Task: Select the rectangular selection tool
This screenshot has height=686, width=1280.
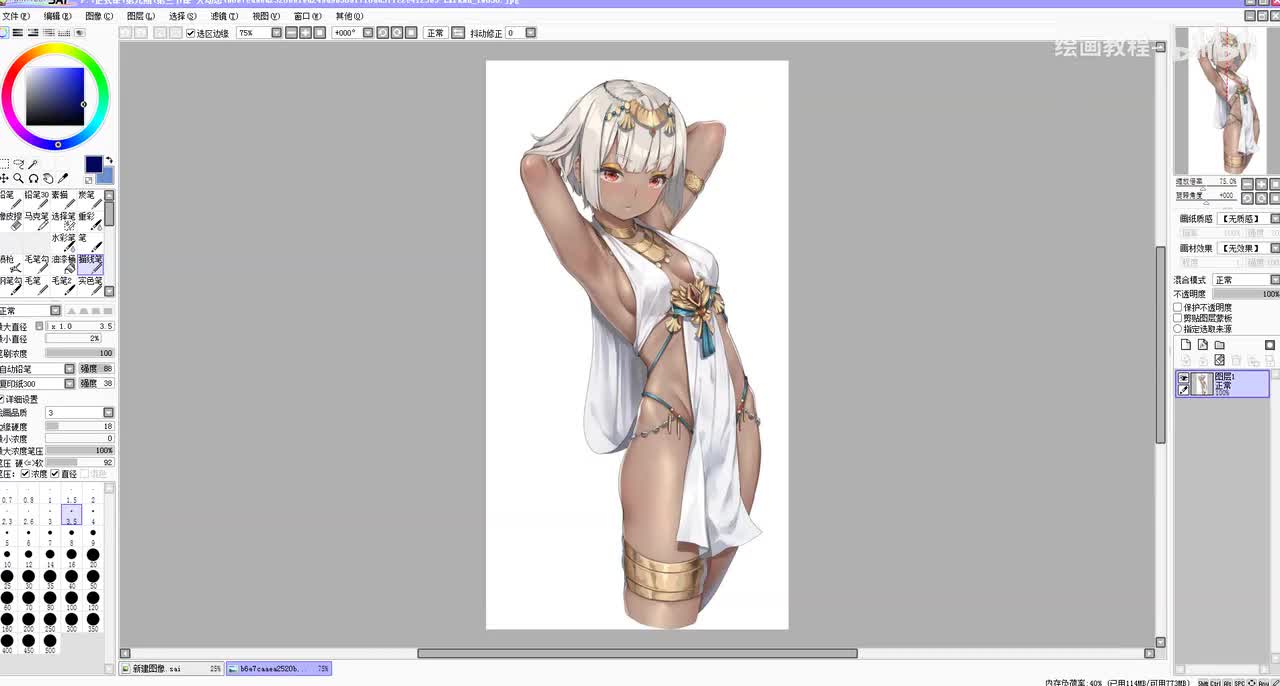Action: tap(3, 164)
